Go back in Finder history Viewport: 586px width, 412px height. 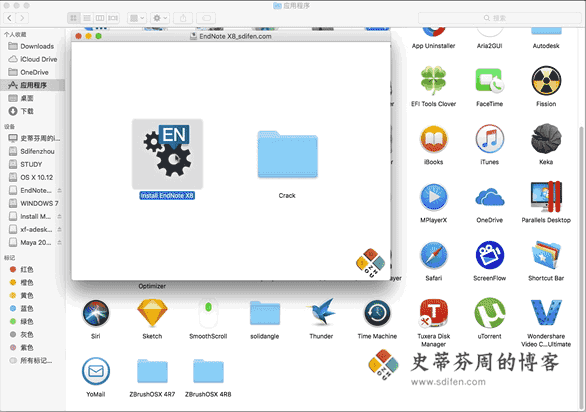(10, 18)
